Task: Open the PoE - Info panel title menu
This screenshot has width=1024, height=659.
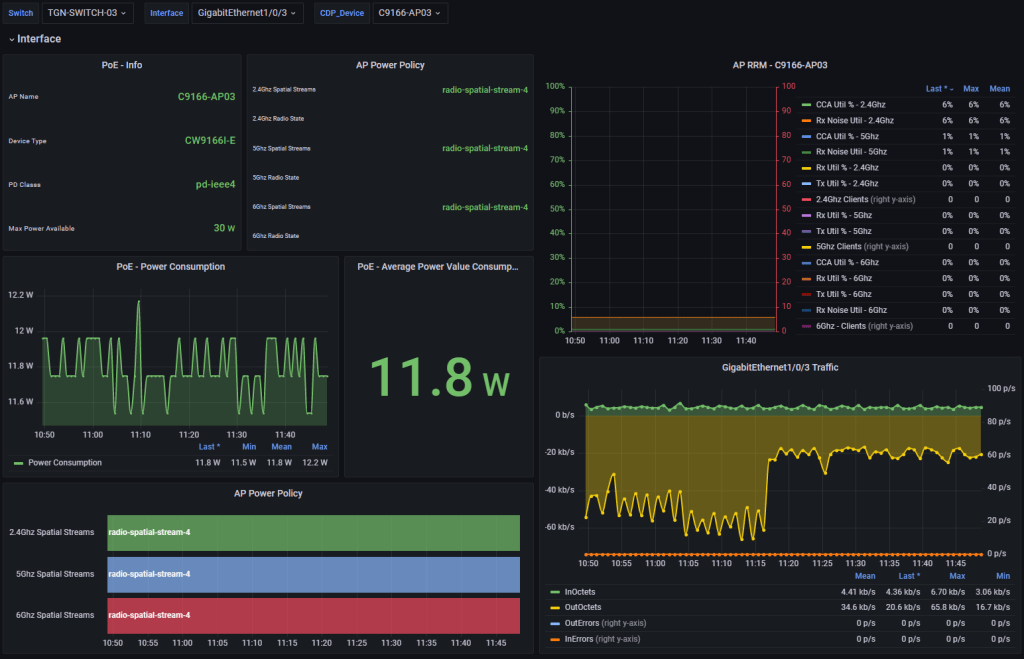Action: point(122,65)
